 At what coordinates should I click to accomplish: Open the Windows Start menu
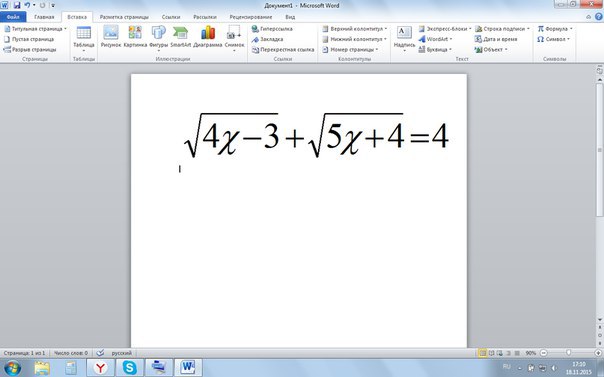point(12,368)
